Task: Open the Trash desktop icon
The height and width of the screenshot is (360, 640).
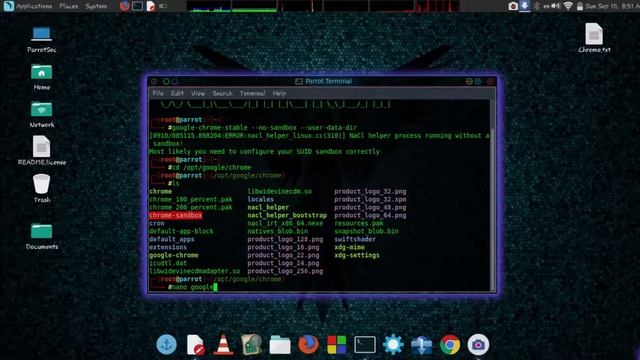Action: pos(42,188)
